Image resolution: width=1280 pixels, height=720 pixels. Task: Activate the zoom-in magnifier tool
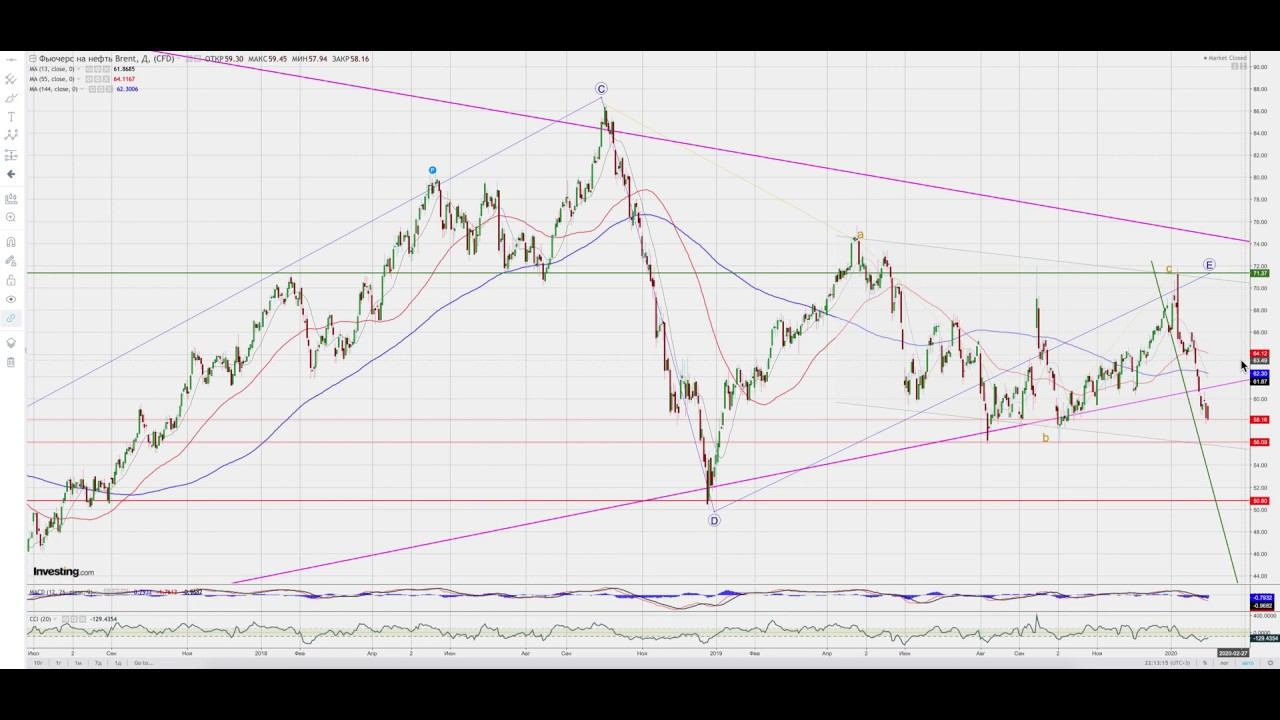pyautogui.click(x=12, y=217)
